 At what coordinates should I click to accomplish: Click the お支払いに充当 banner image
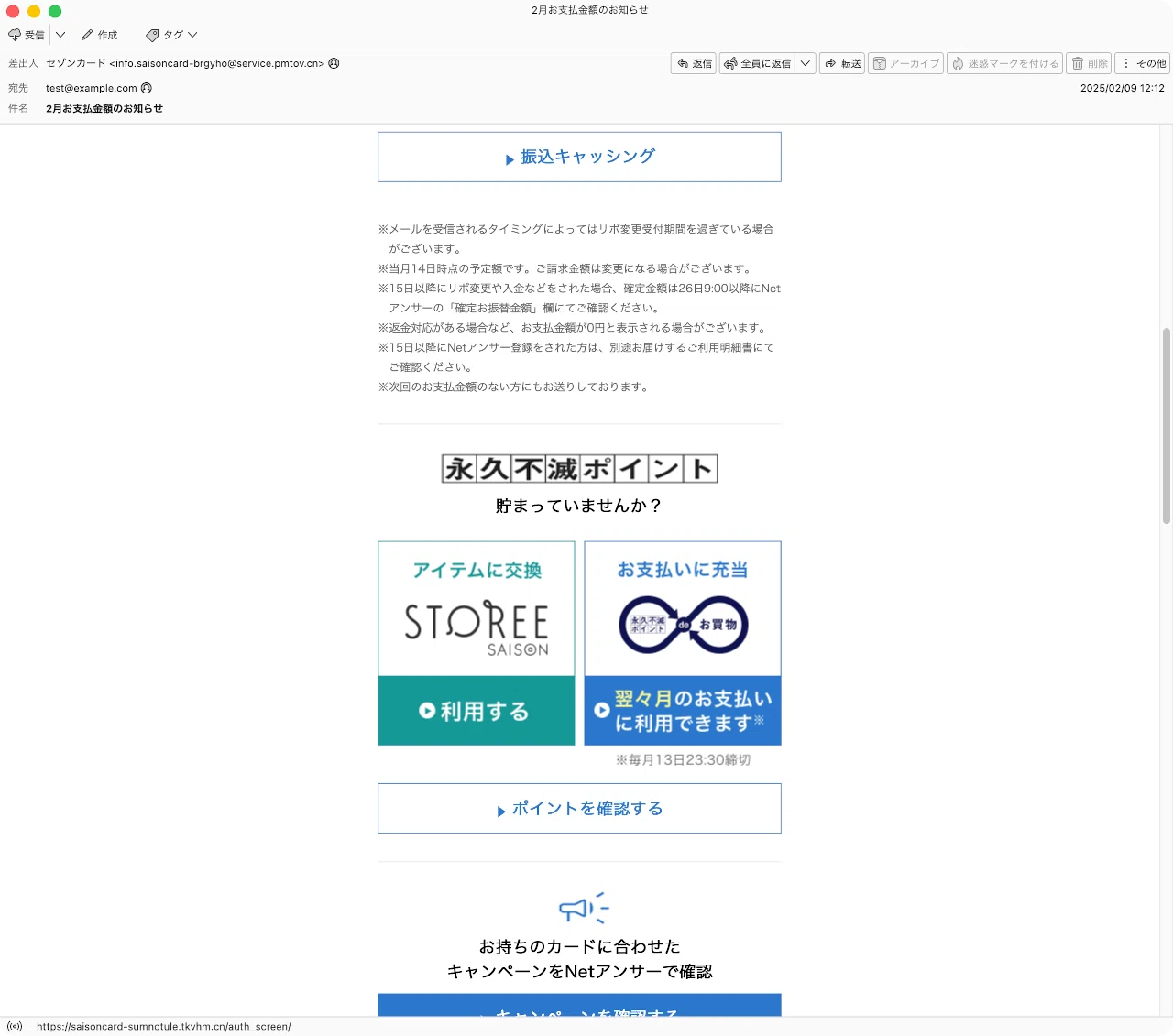click(683, 609)
